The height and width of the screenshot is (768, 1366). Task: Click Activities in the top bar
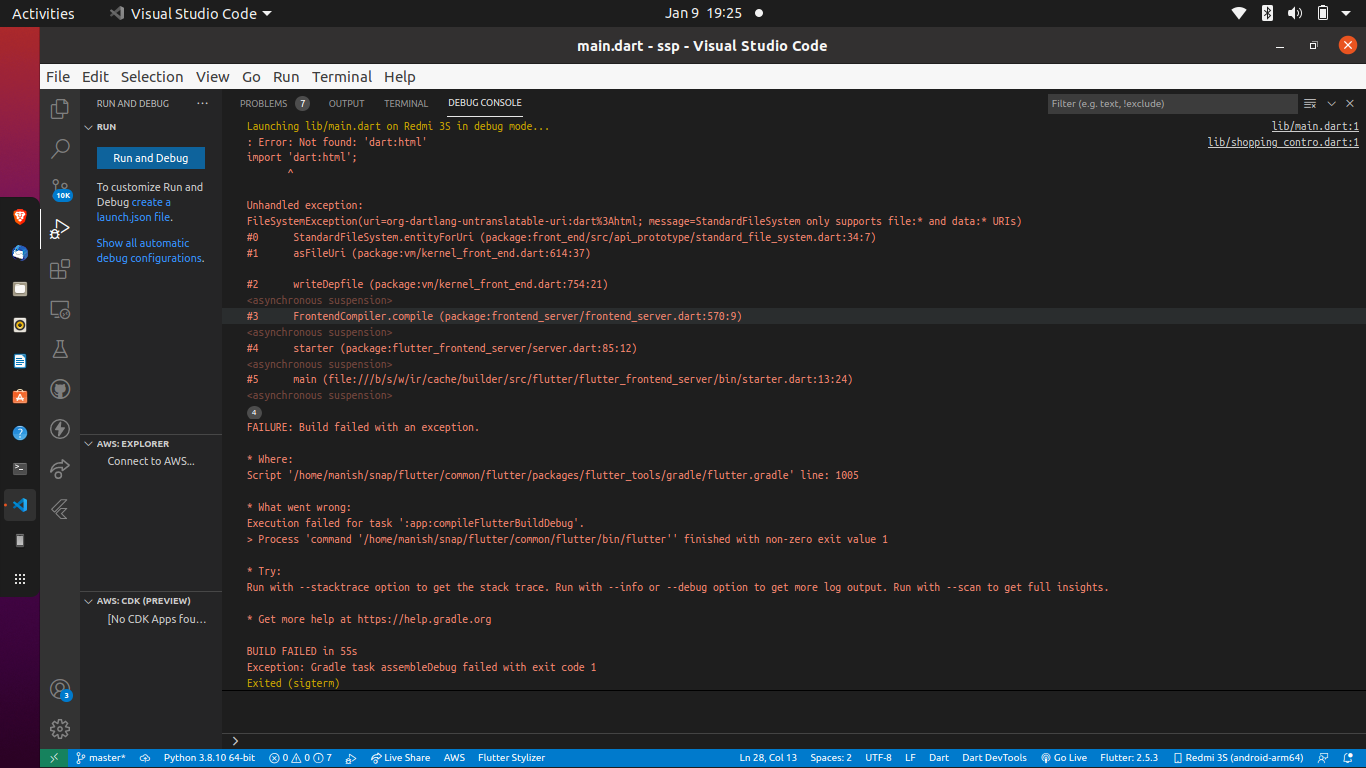pos(43,13)
